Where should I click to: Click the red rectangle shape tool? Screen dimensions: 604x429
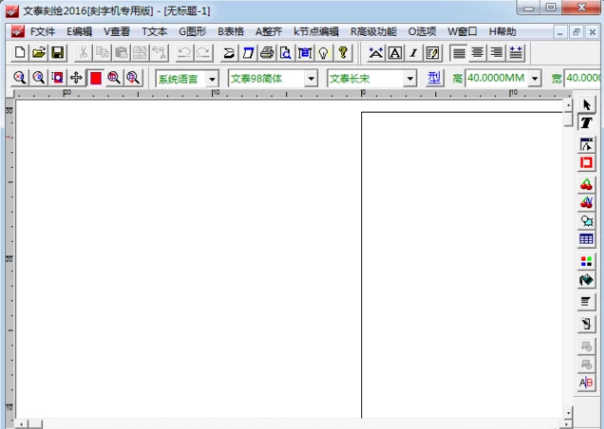[x=586, y=163]
